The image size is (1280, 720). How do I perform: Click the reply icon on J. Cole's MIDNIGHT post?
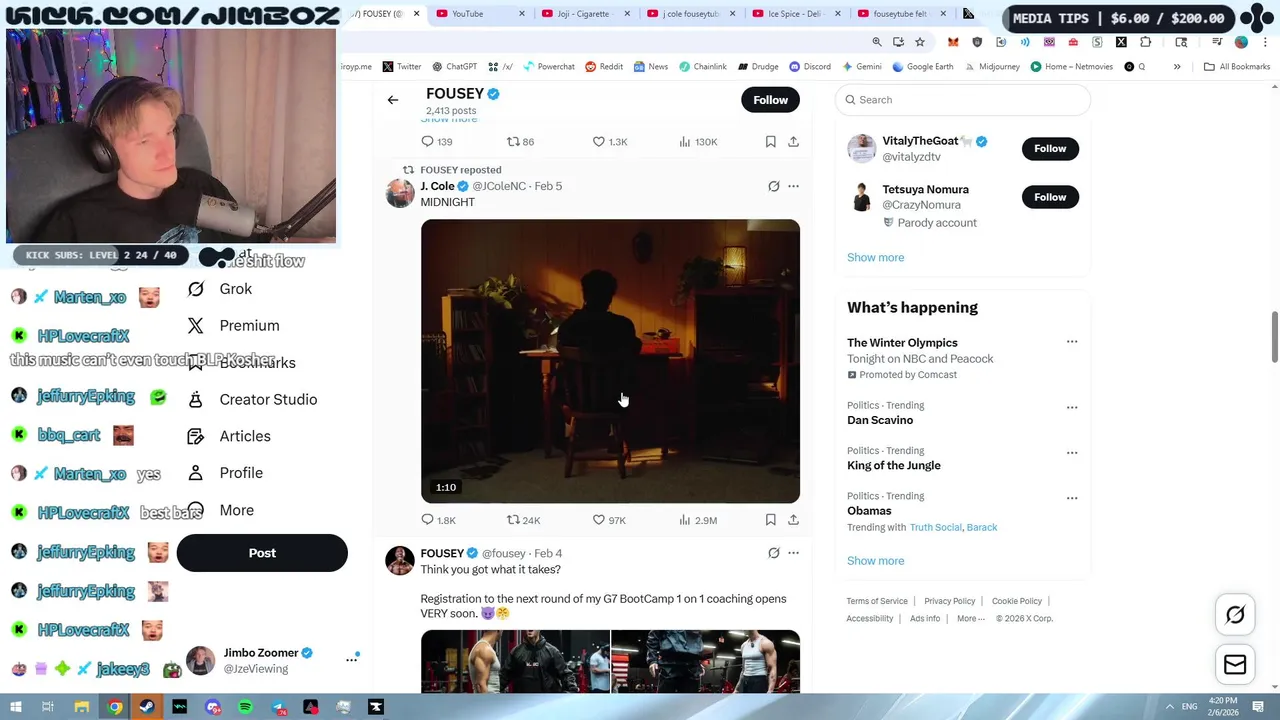pos(427,520)
